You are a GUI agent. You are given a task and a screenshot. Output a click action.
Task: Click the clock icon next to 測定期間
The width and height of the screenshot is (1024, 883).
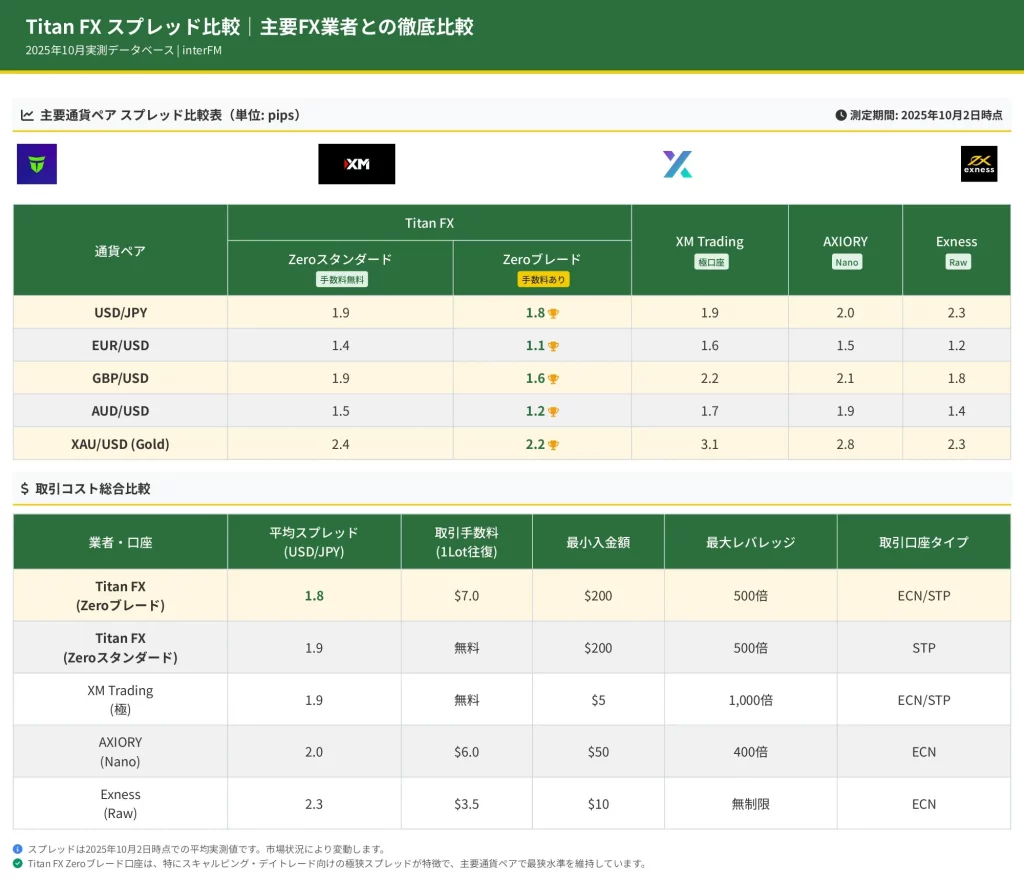coord(840,116)
